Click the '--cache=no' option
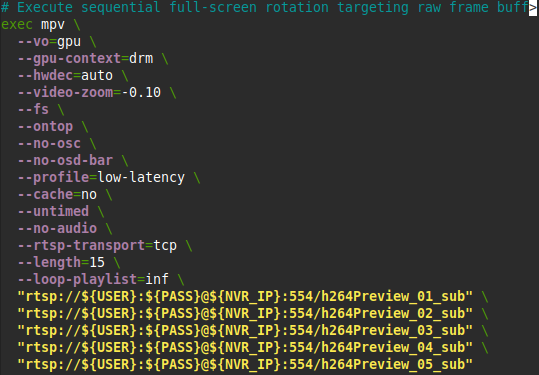 (57, 195)
